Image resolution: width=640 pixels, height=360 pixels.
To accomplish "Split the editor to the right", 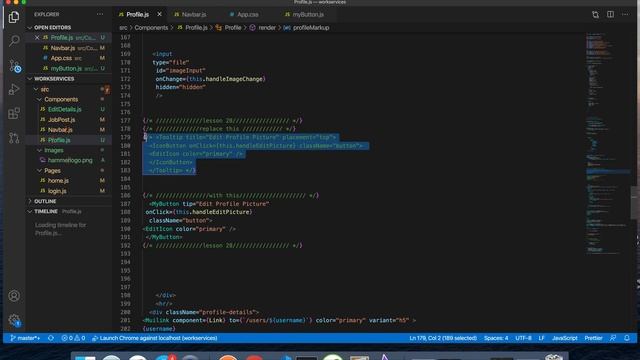I will pyautogui.click(x=610, y=14).
